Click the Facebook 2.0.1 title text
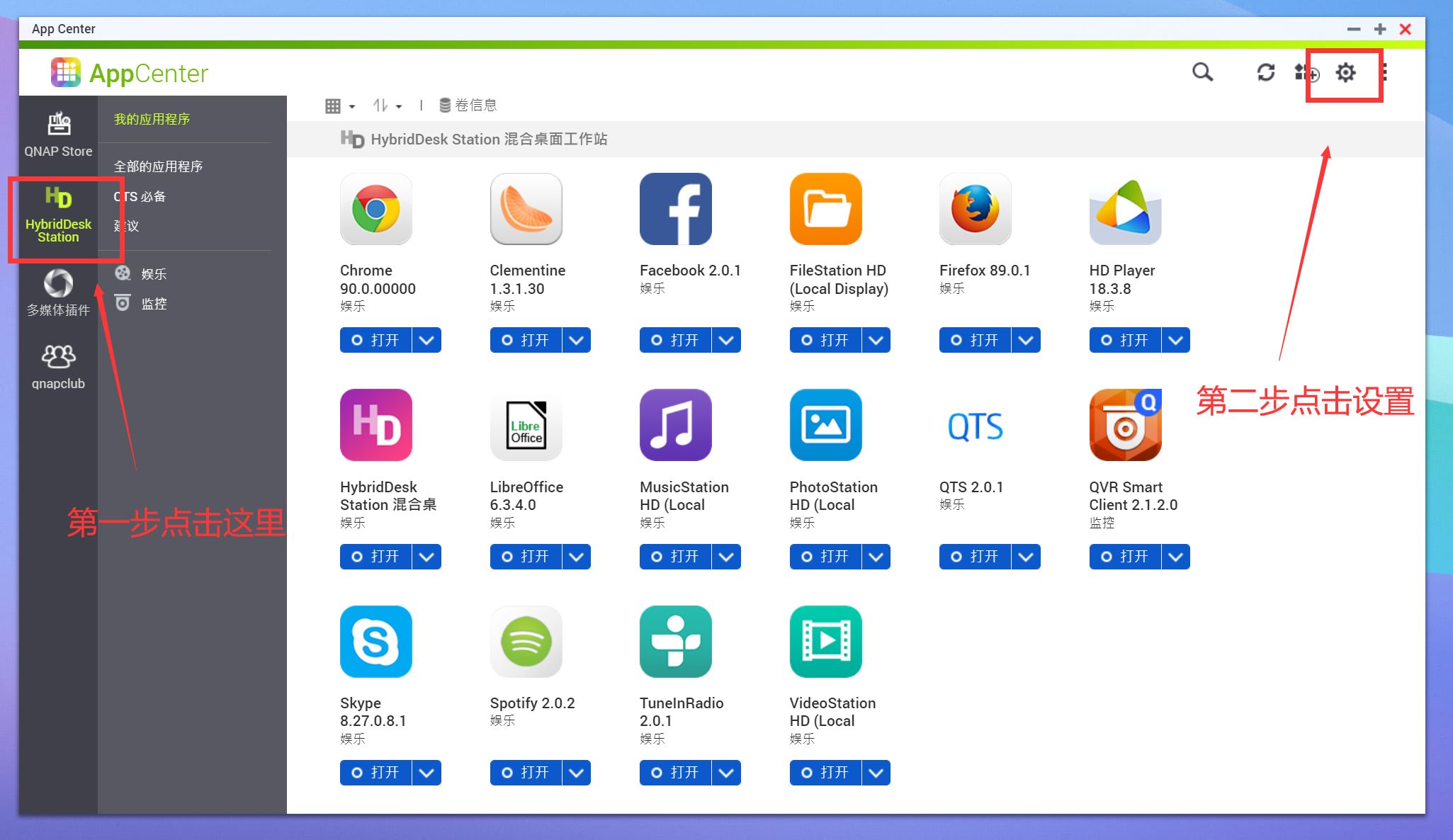The image size is (1453, 840). pyautogui.click(x=690, y=271)
